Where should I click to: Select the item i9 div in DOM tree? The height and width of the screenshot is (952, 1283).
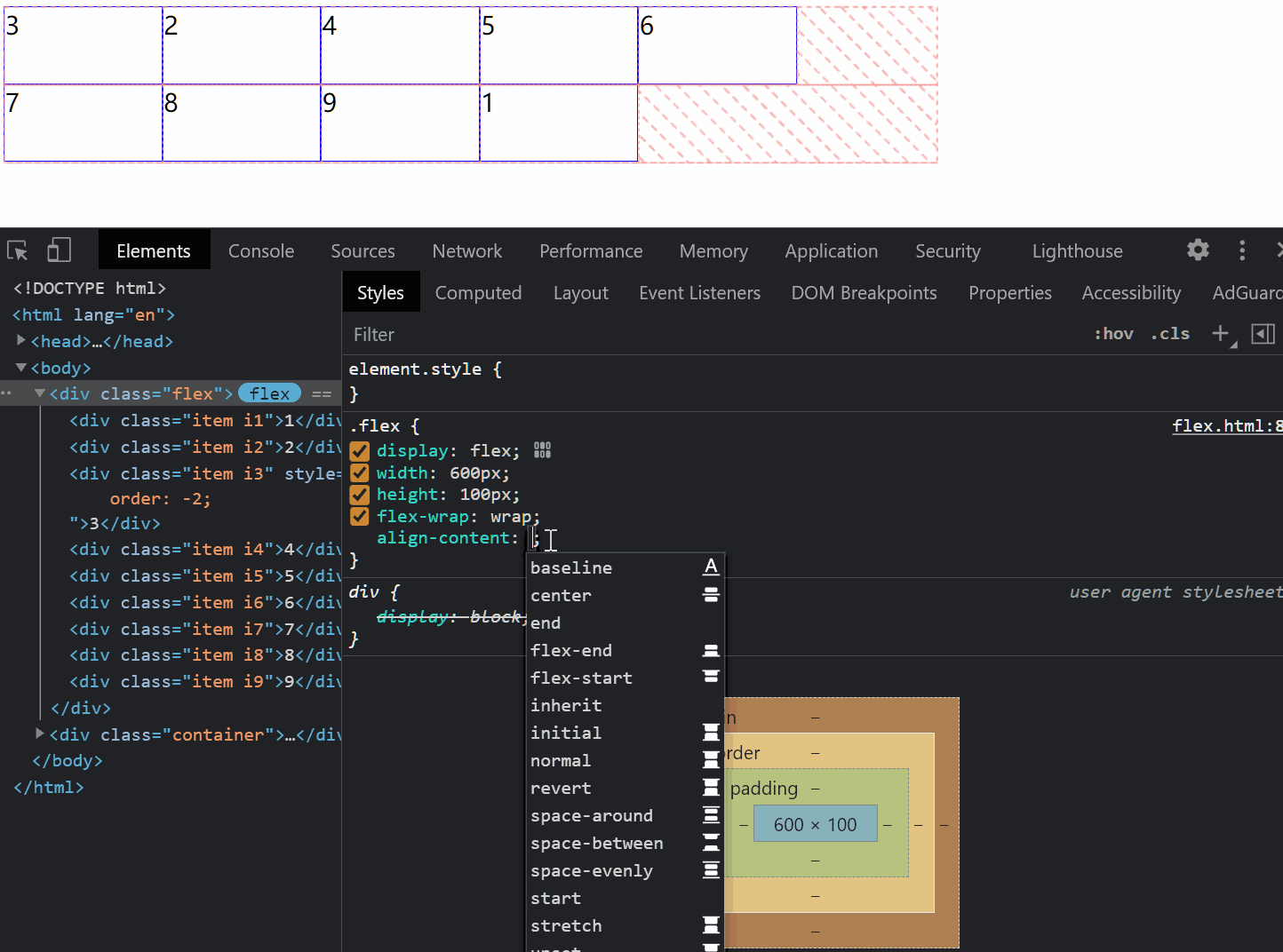point(205,681)
